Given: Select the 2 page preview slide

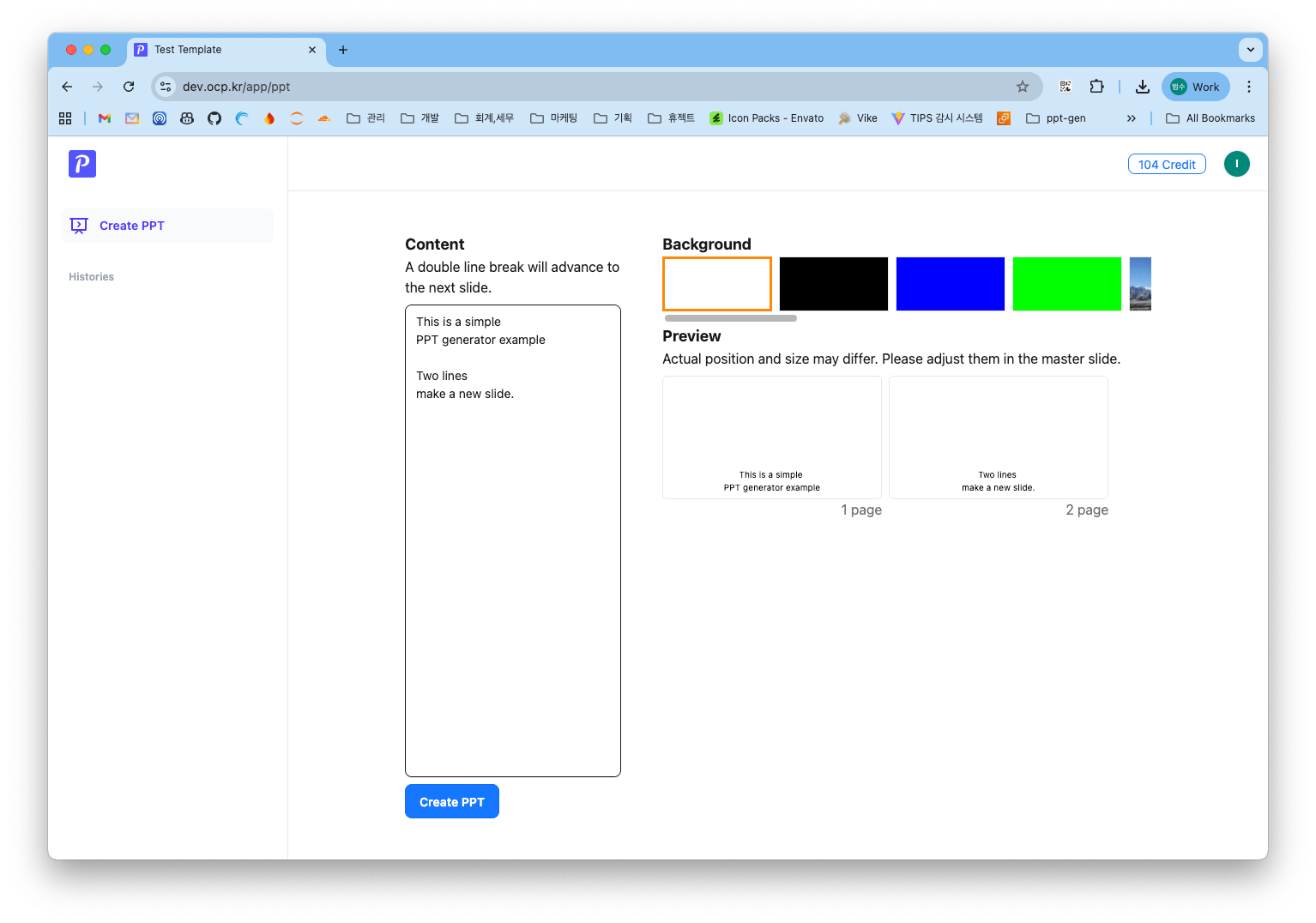Looking at the screenshot, I should pos(998,437).
